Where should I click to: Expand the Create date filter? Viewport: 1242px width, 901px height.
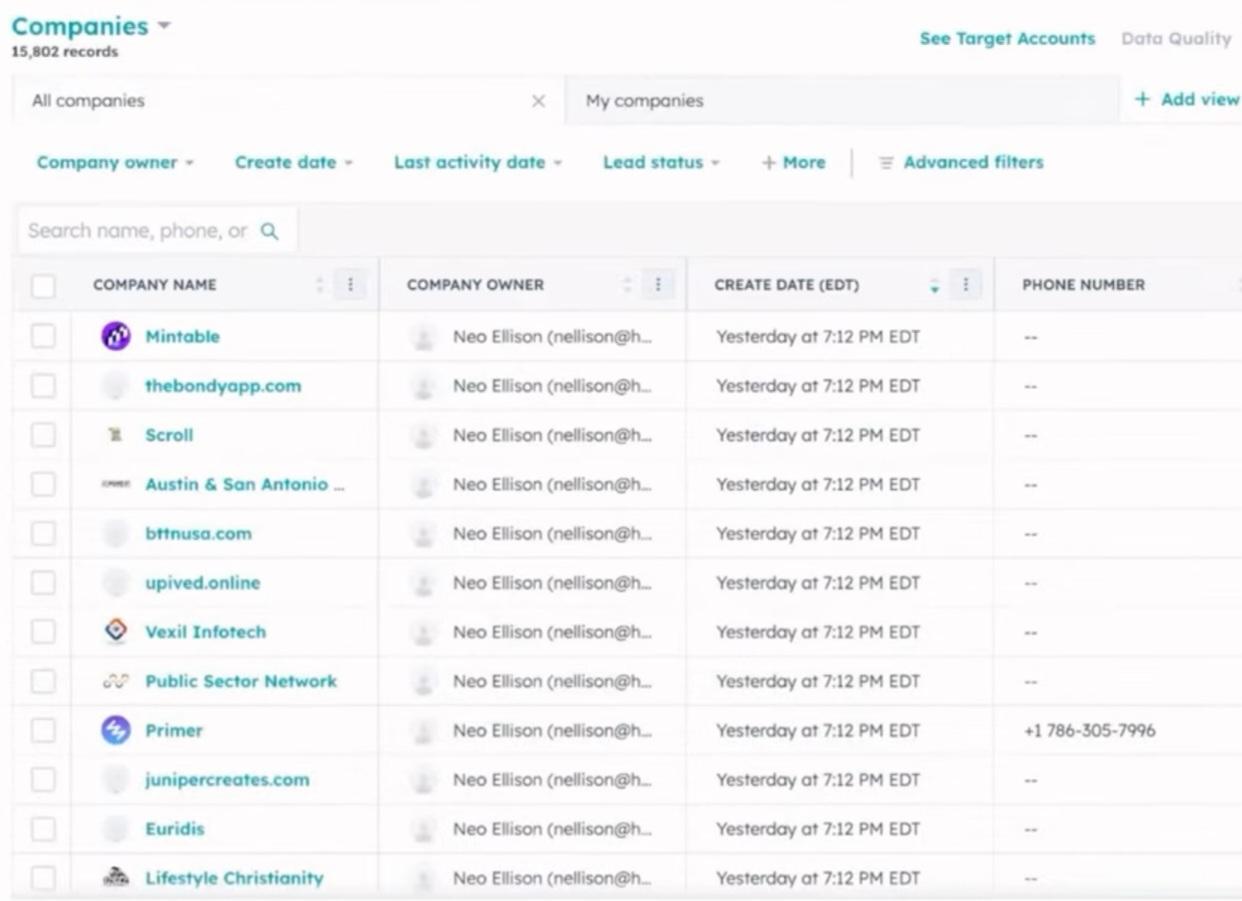pos(294,162)
